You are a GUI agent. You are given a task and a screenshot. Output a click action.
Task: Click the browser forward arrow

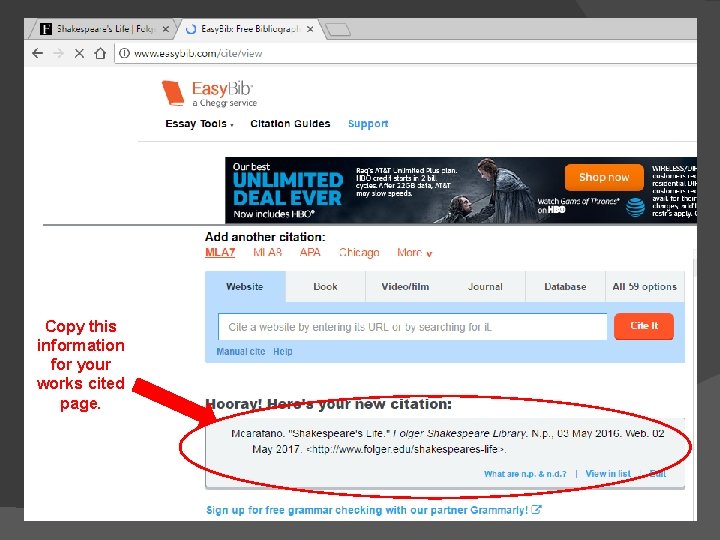coord(58,53)
